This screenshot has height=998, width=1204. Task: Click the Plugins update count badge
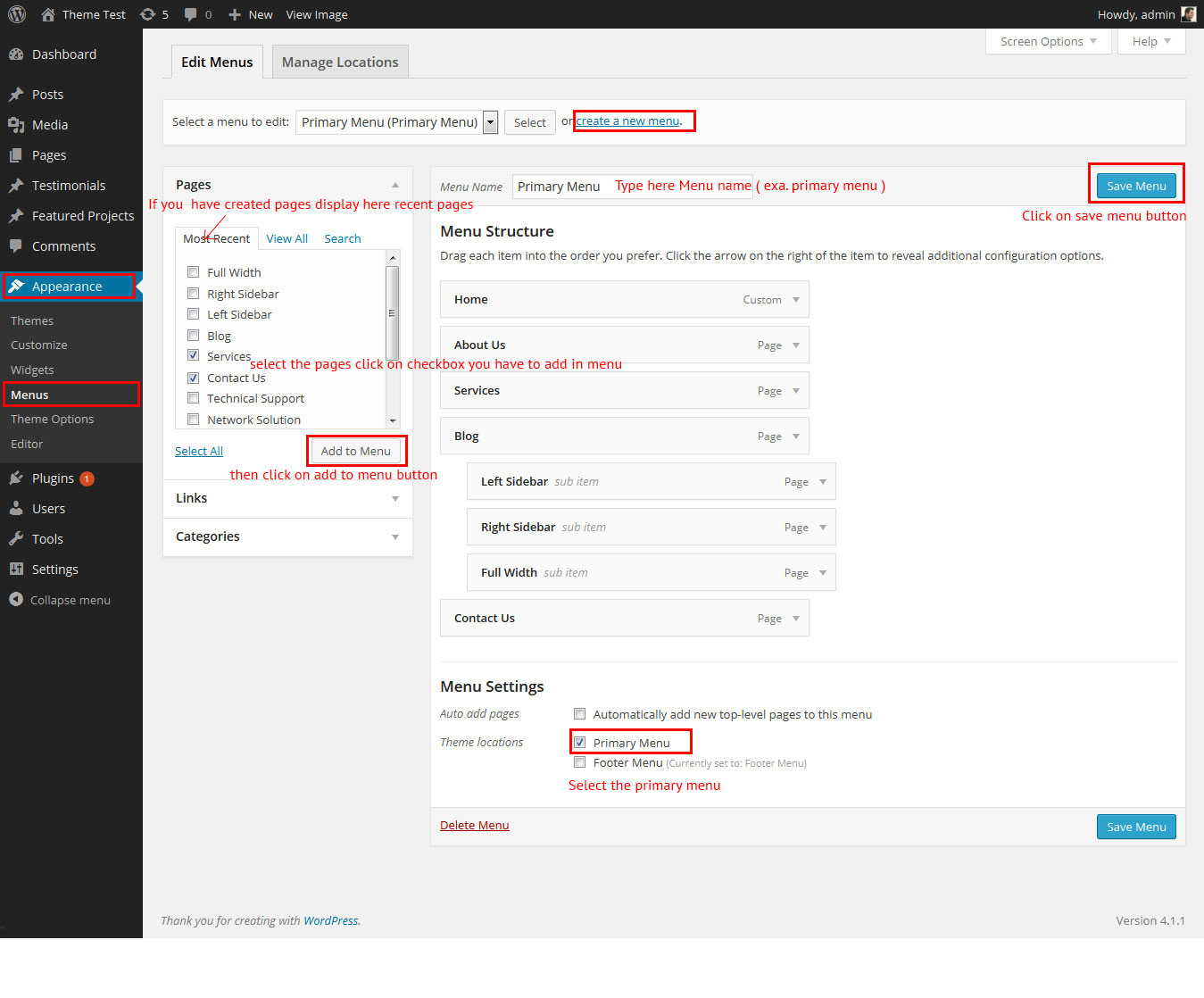click(87, 478)
